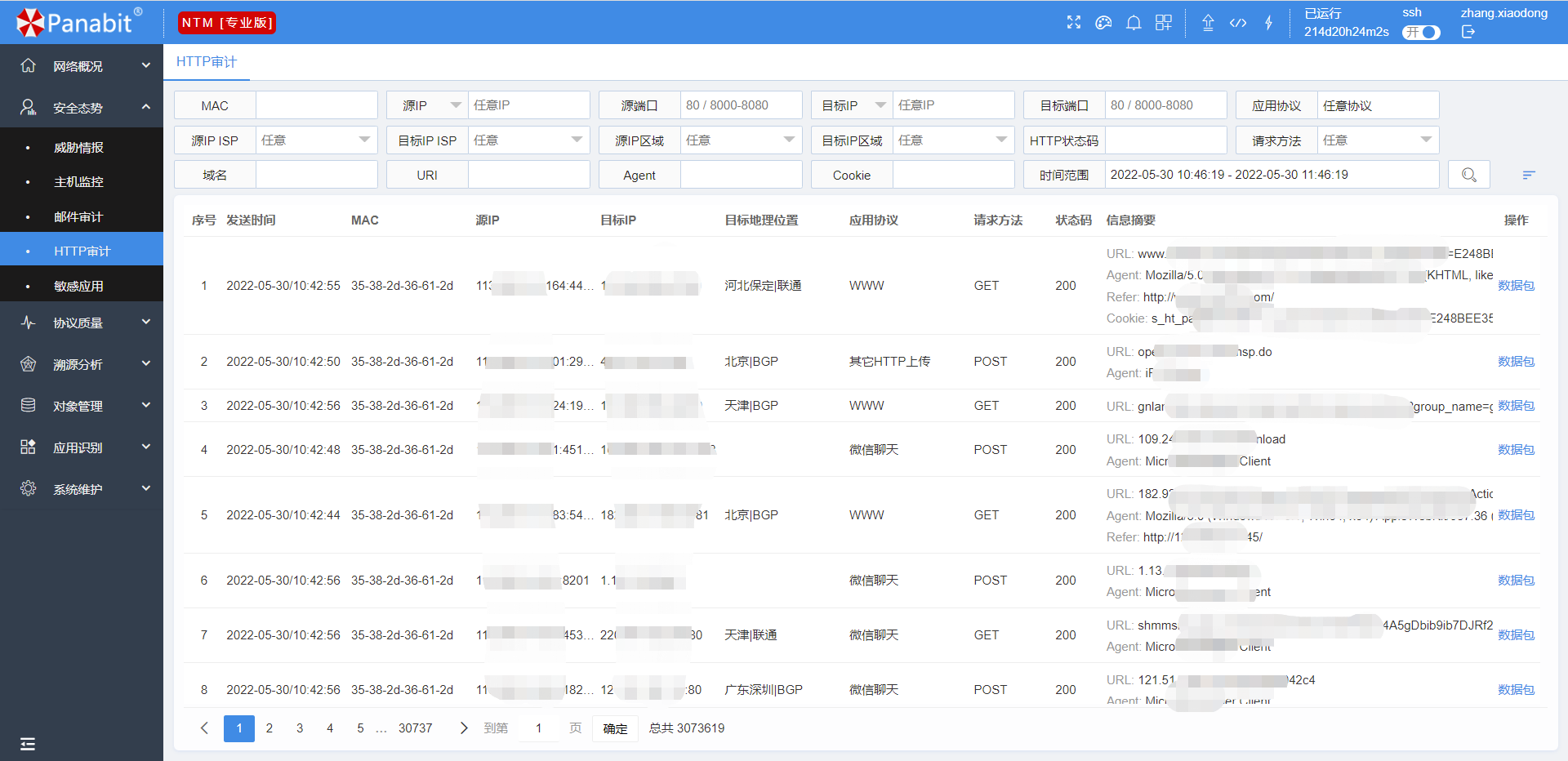The width and height of the screenshot is (1568, 761).
Task: Go to page 2
Action: point(269,728)
